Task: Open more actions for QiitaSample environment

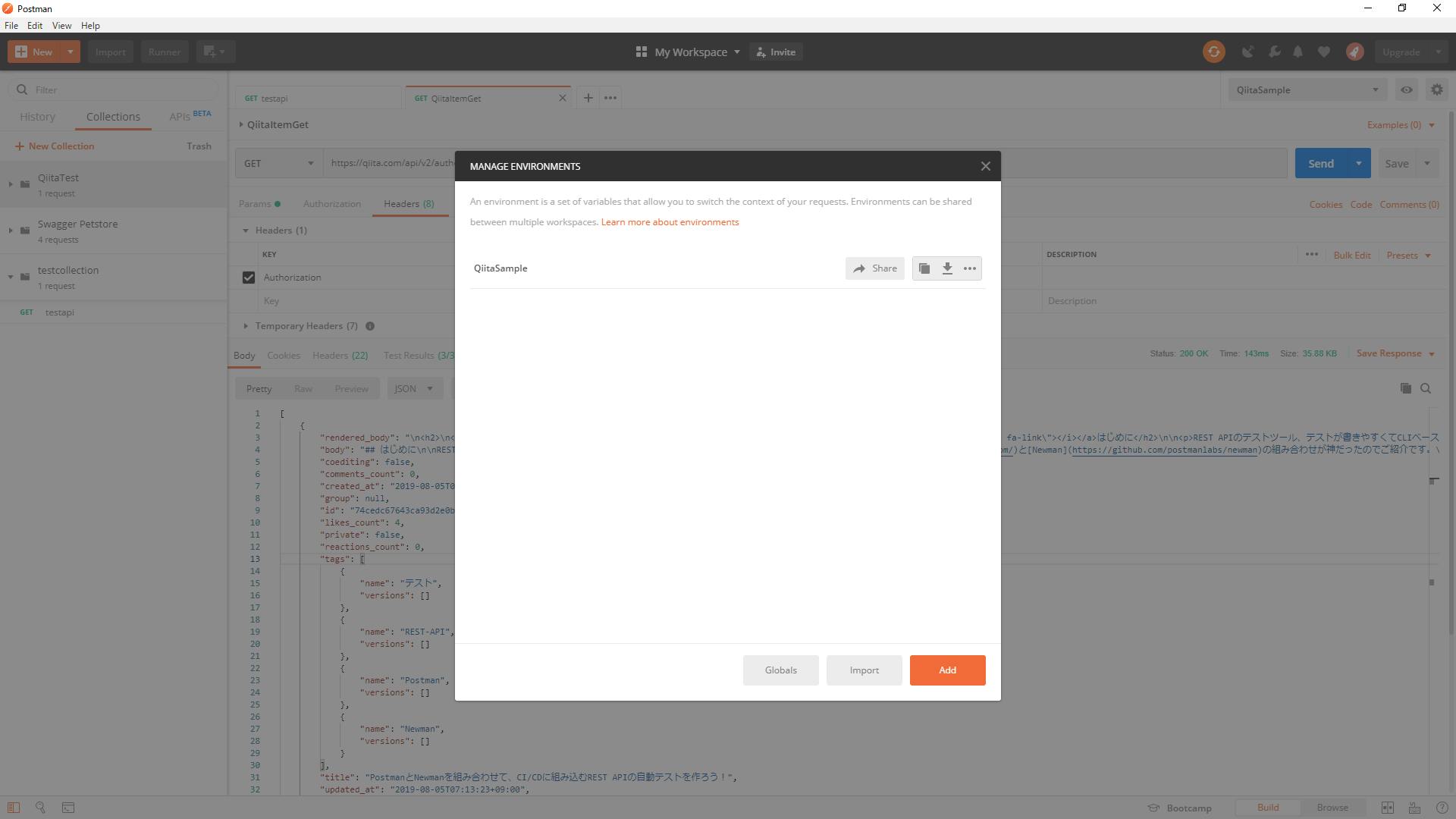Action: pyautogui.click(x=969, y=268)
